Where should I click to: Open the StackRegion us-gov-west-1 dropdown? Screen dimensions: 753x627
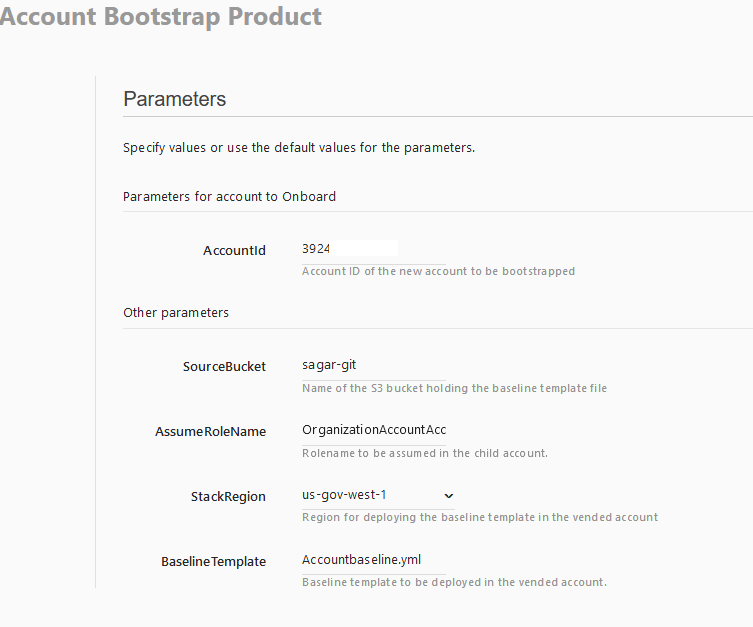378,495
